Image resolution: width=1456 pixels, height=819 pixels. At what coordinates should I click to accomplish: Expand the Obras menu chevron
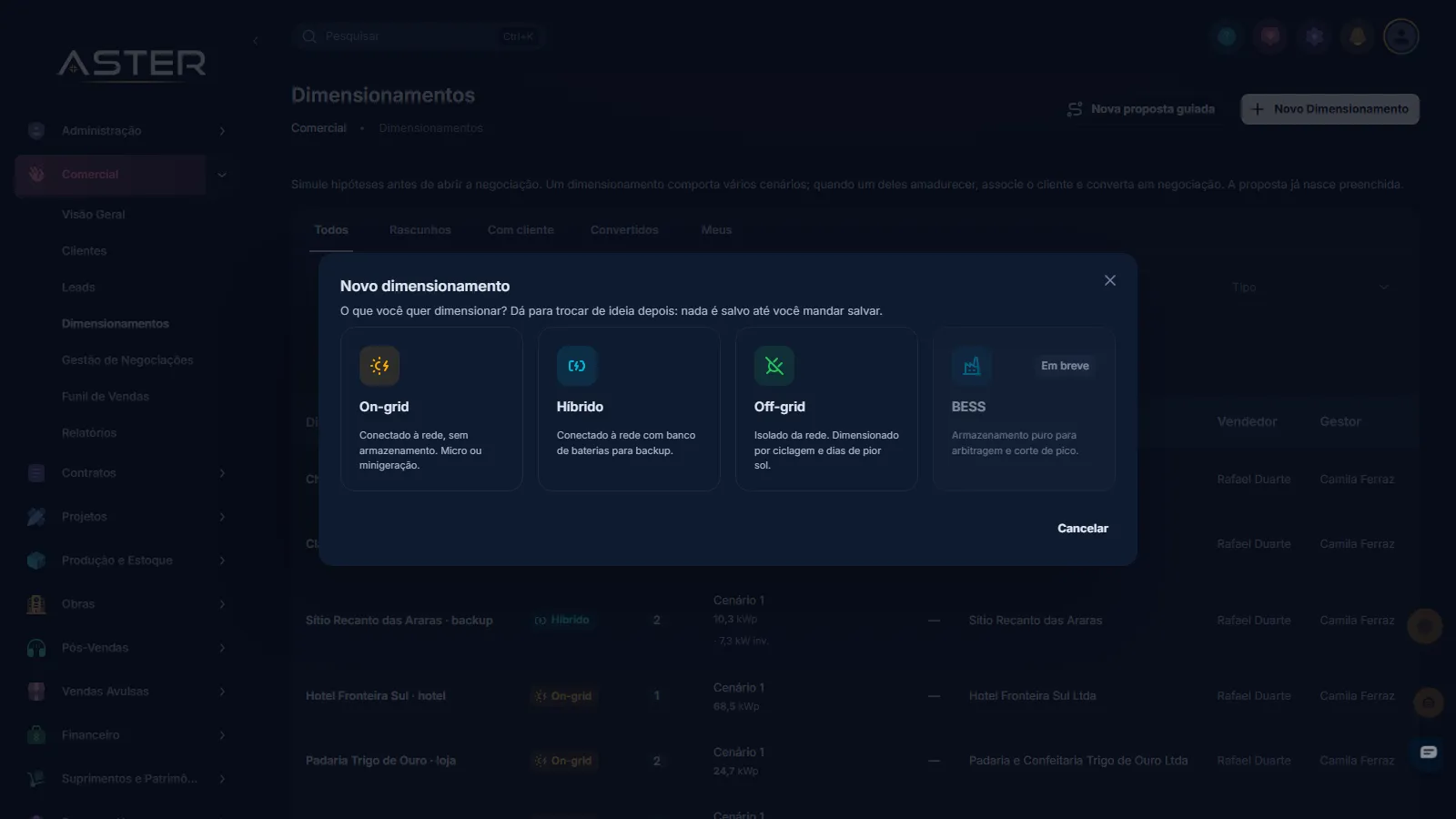pyautogui.click(x=222, y=604)
